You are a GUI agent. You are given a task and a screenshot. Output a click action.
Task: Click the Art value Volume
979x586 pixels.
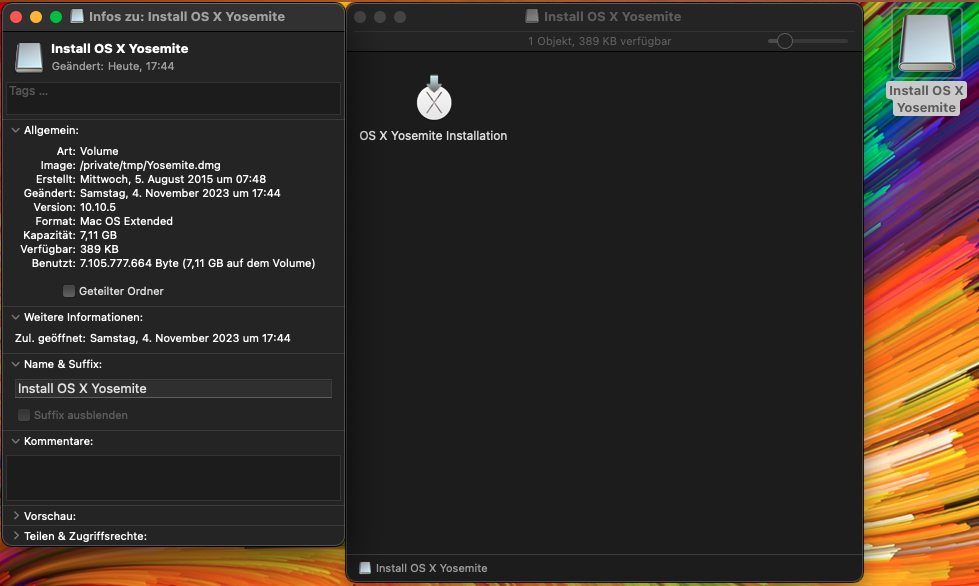(99, 151)
